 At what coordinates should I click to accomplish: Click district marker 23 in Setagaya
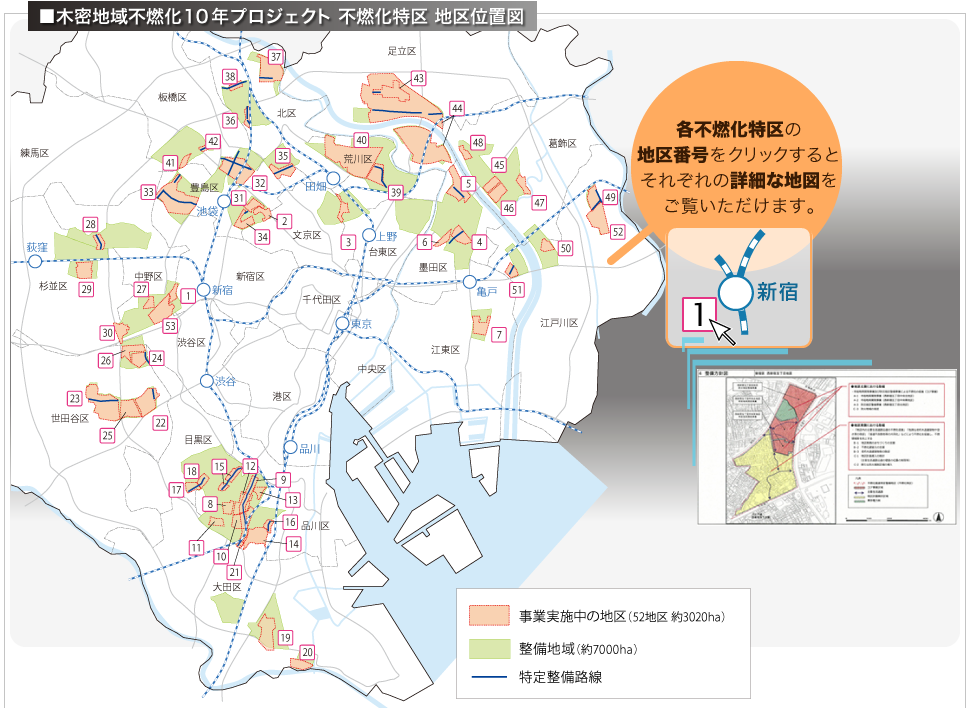[75, 398]
